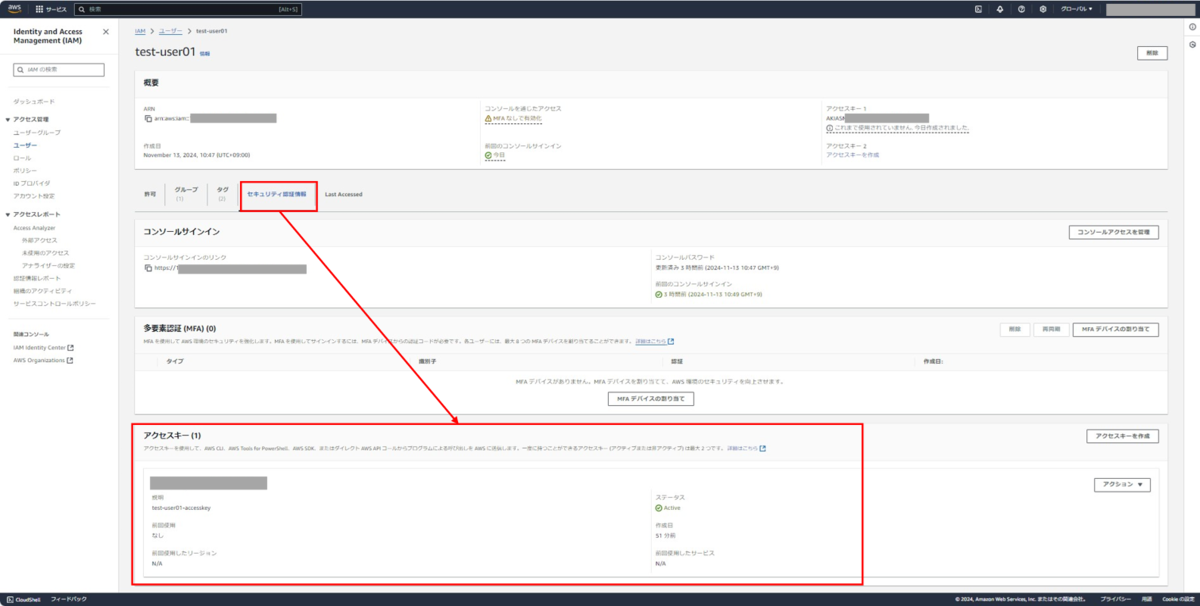Open CloudShell in the footer bar
This screenshot has width=1200, height=606.
[22, 599]
